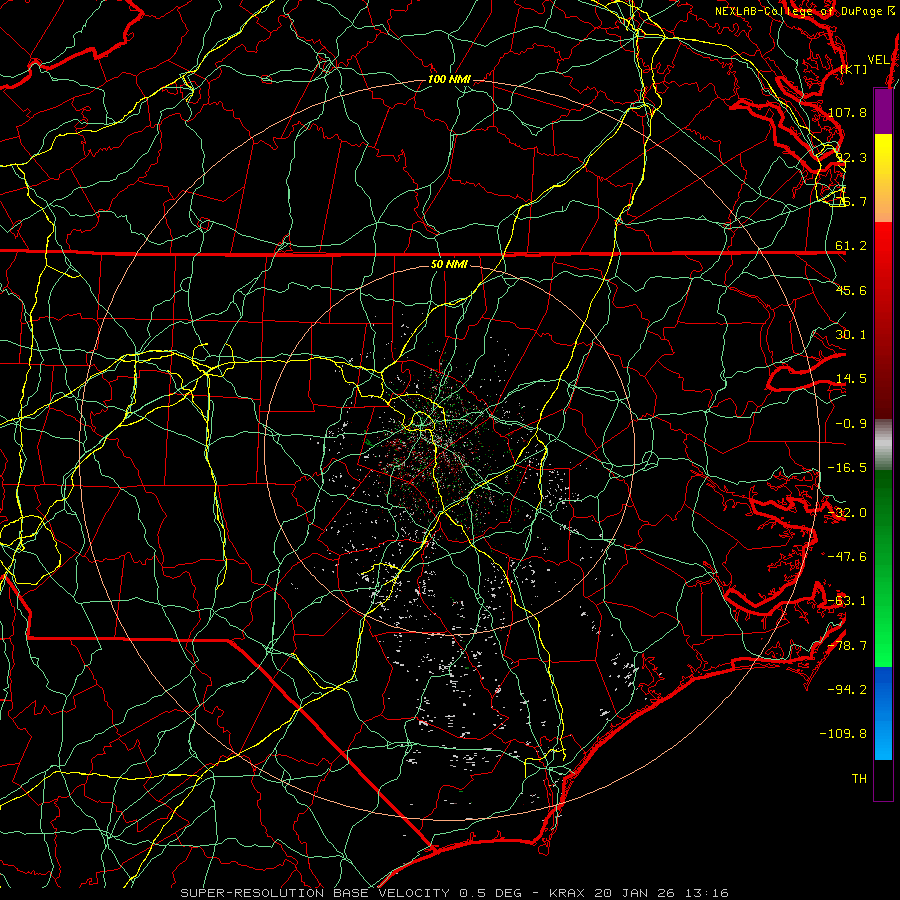This screenshot has height=900, width=900.
Task: Click the yellow-orange segment of velocity scale
Action: coord(883,178)
